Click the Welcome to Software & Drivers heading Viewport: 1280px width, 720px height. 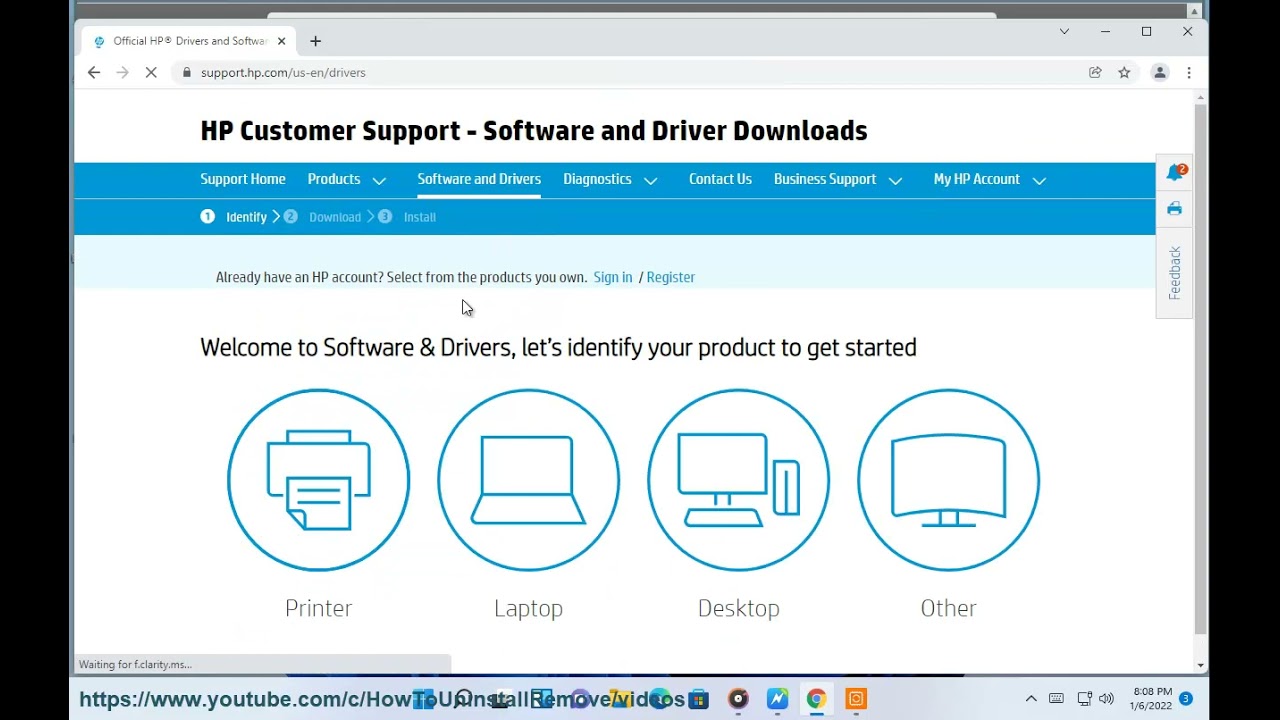558,347
